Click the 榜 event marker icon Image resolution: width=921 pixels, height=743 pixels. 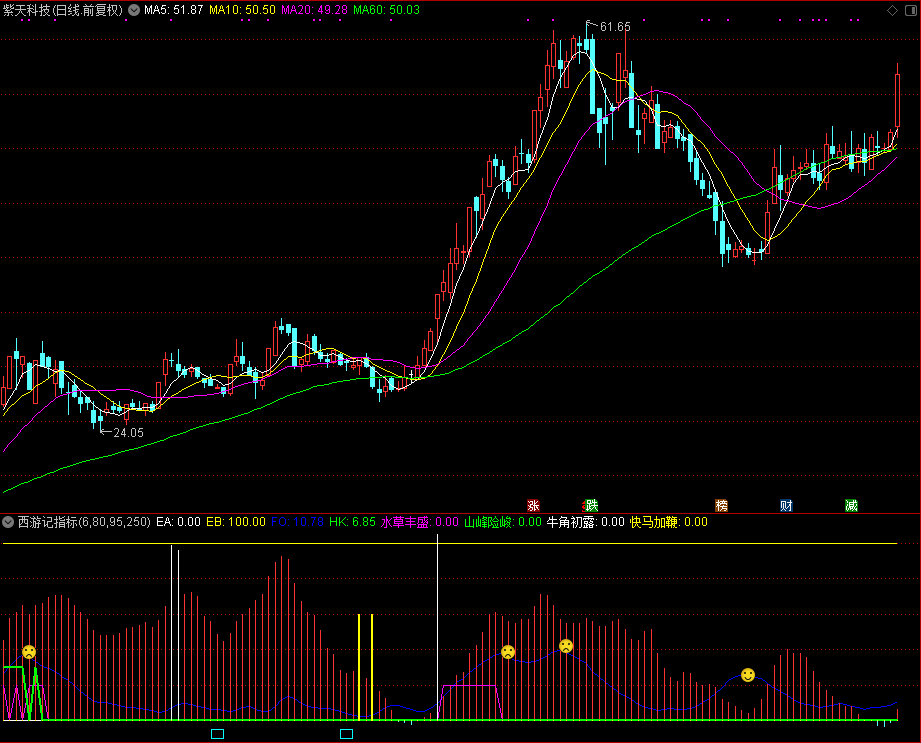(x=721, y=505)
